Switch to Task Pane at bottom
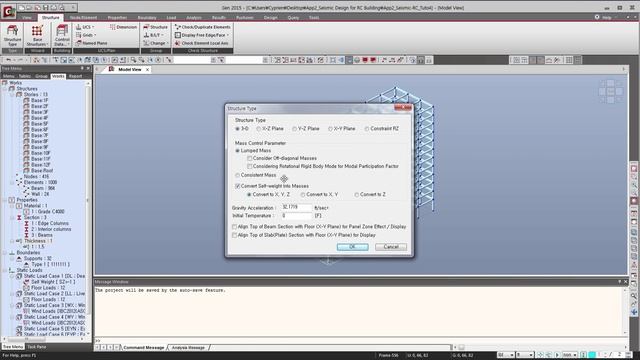This screenshot has width=640, height=360. pyautogui.click(x=37, y=347)
